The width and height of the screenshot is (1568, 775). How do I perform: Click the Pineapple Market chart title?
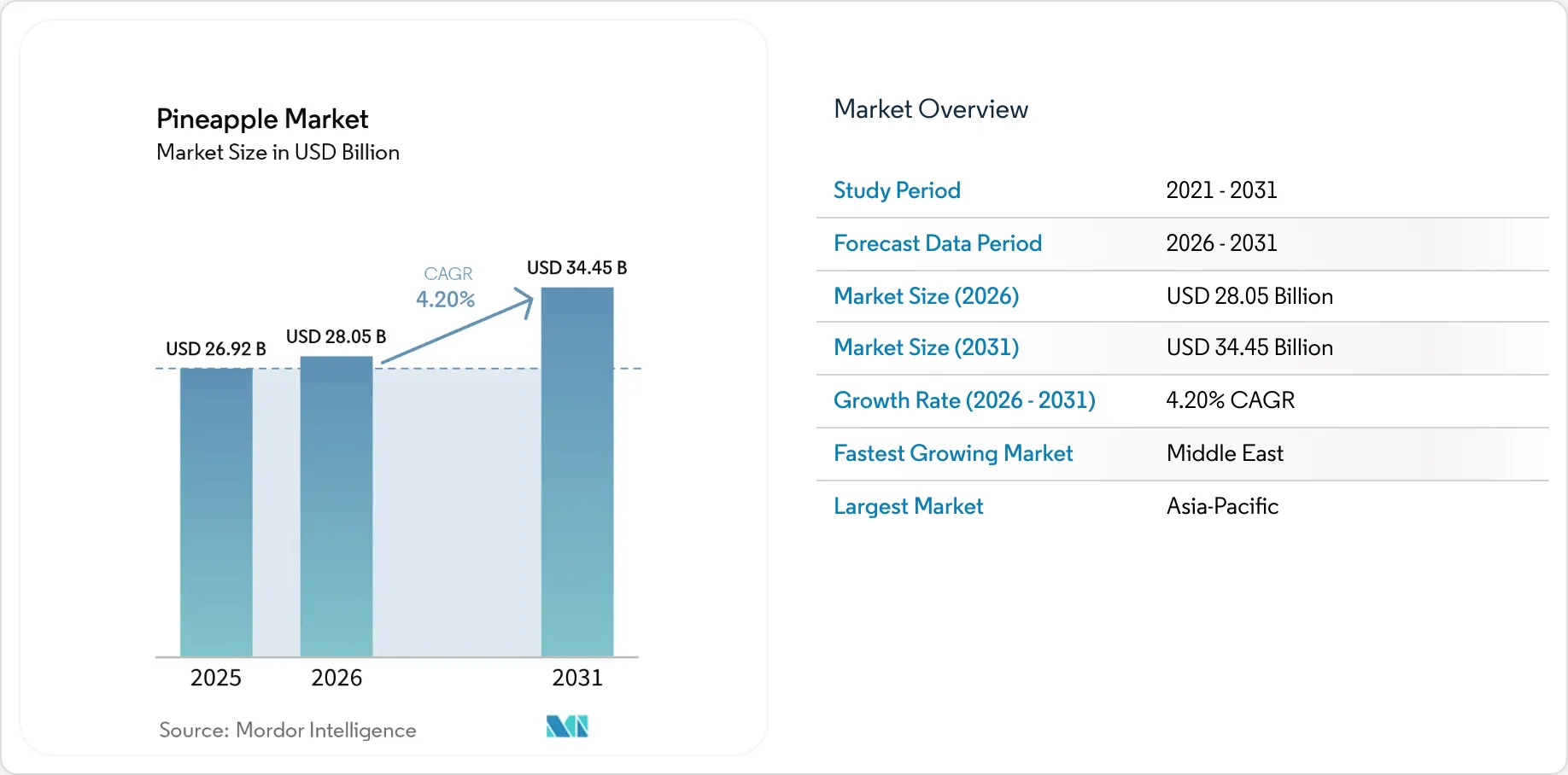pos(262,119)
